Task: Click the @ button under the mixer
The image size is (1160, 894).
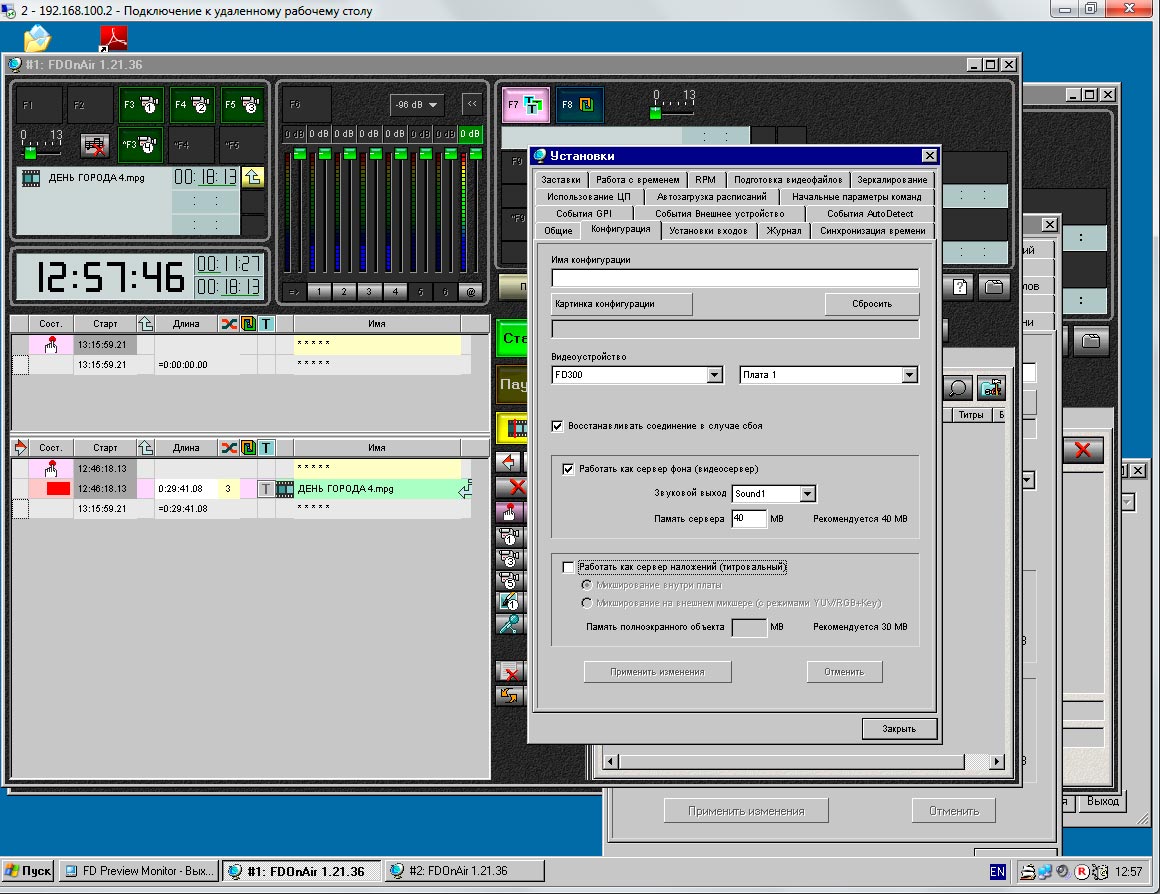Action: [x=471, y=292]
